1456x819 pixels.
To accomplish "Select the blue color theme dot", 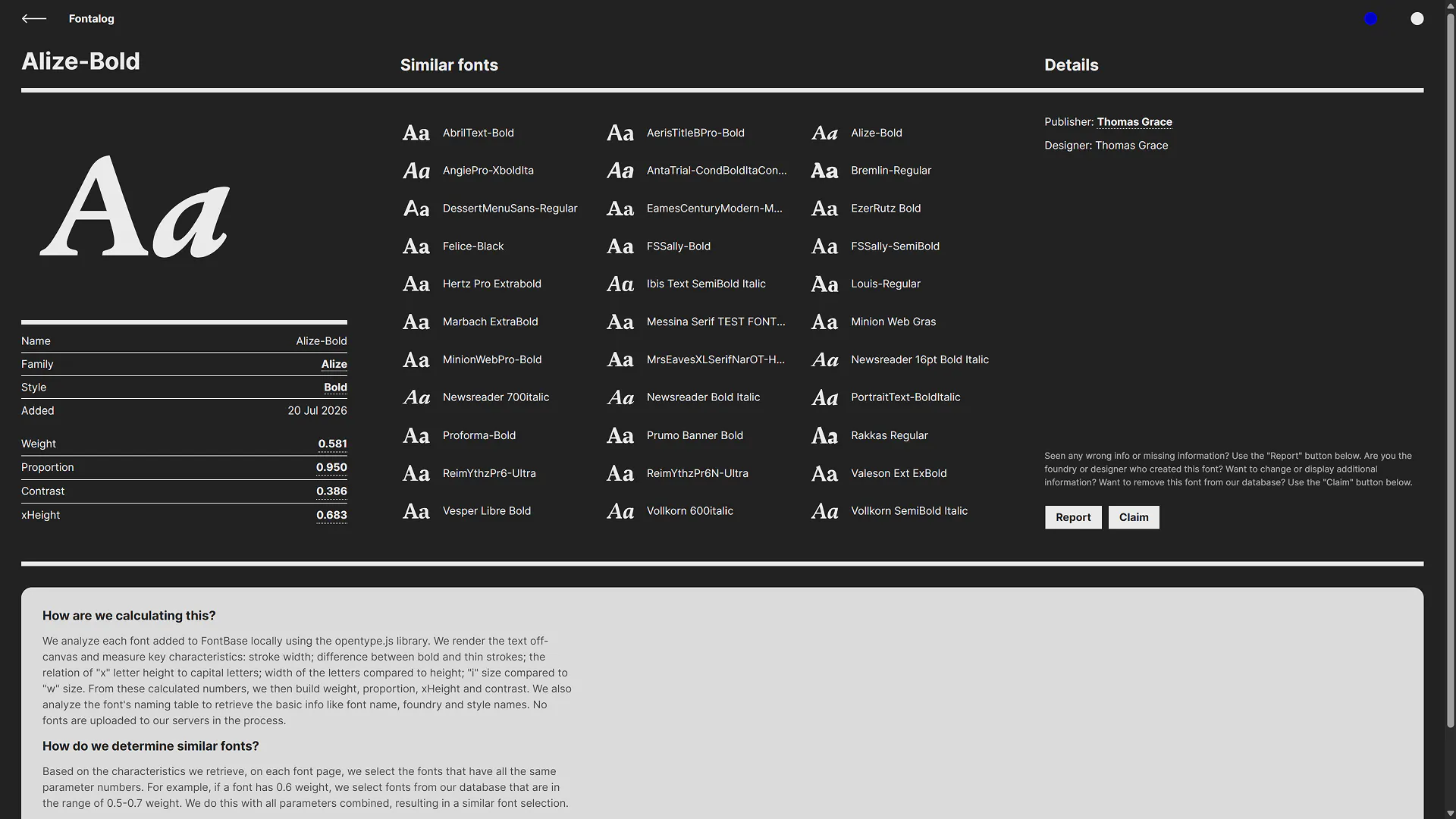I will pyautogui.click(x=1370, y=19).
